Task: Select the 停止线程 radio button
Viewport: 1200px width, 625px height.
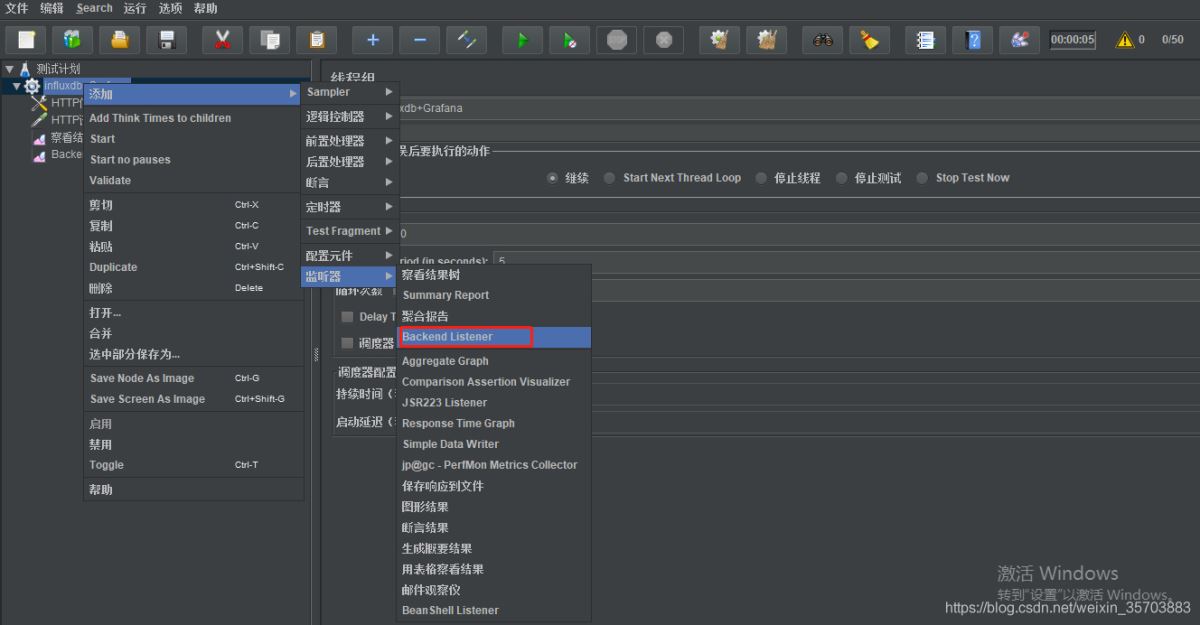Action: point(761,178)
